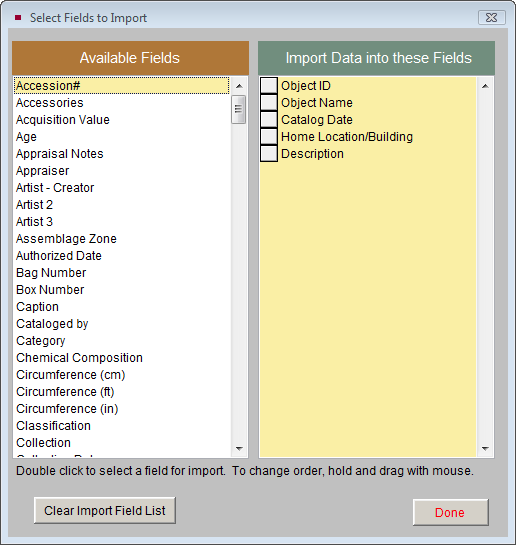Screen dimensions: 516x545
Task: Tick the checkbox beside Object ID
Action: pyautogui.click(x=269, y=86)
